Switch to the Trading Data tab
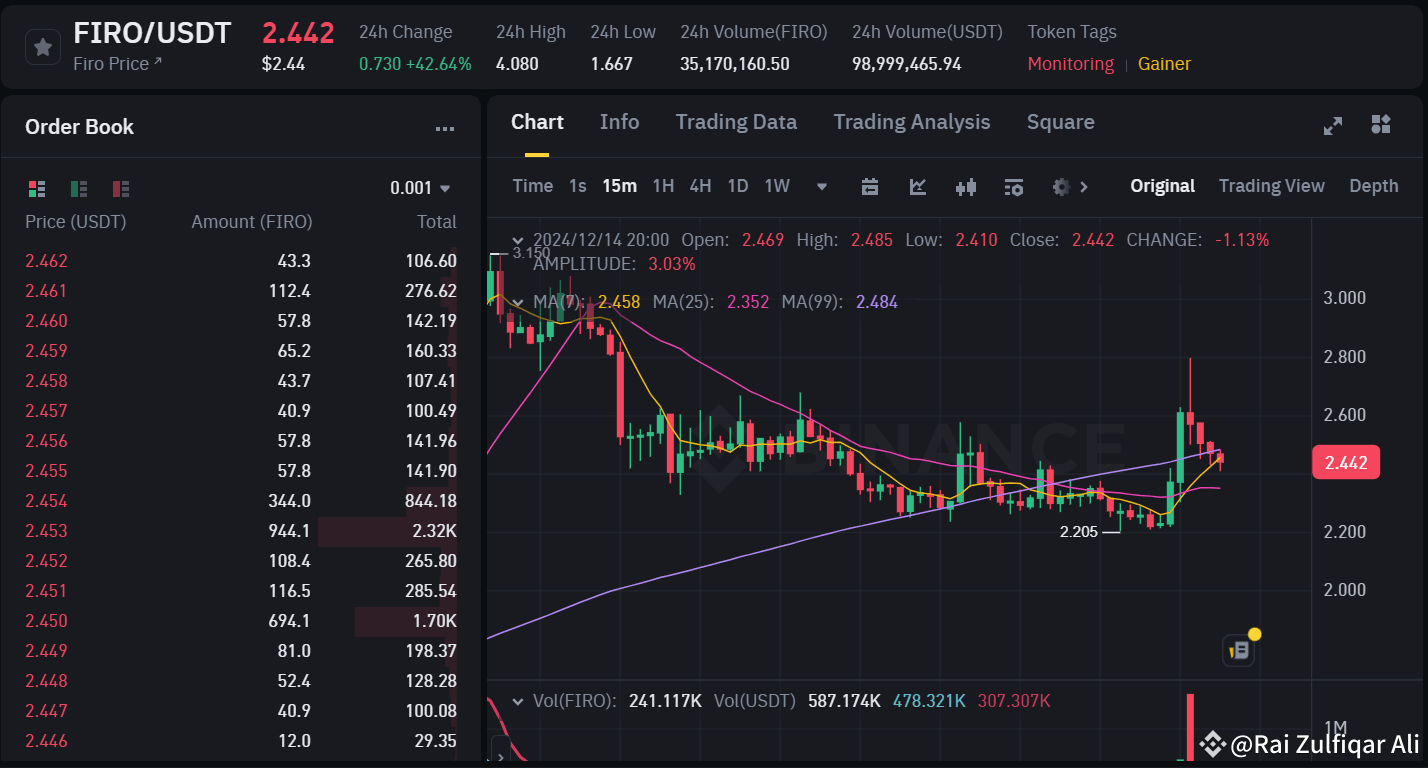 tap(736, 122)
